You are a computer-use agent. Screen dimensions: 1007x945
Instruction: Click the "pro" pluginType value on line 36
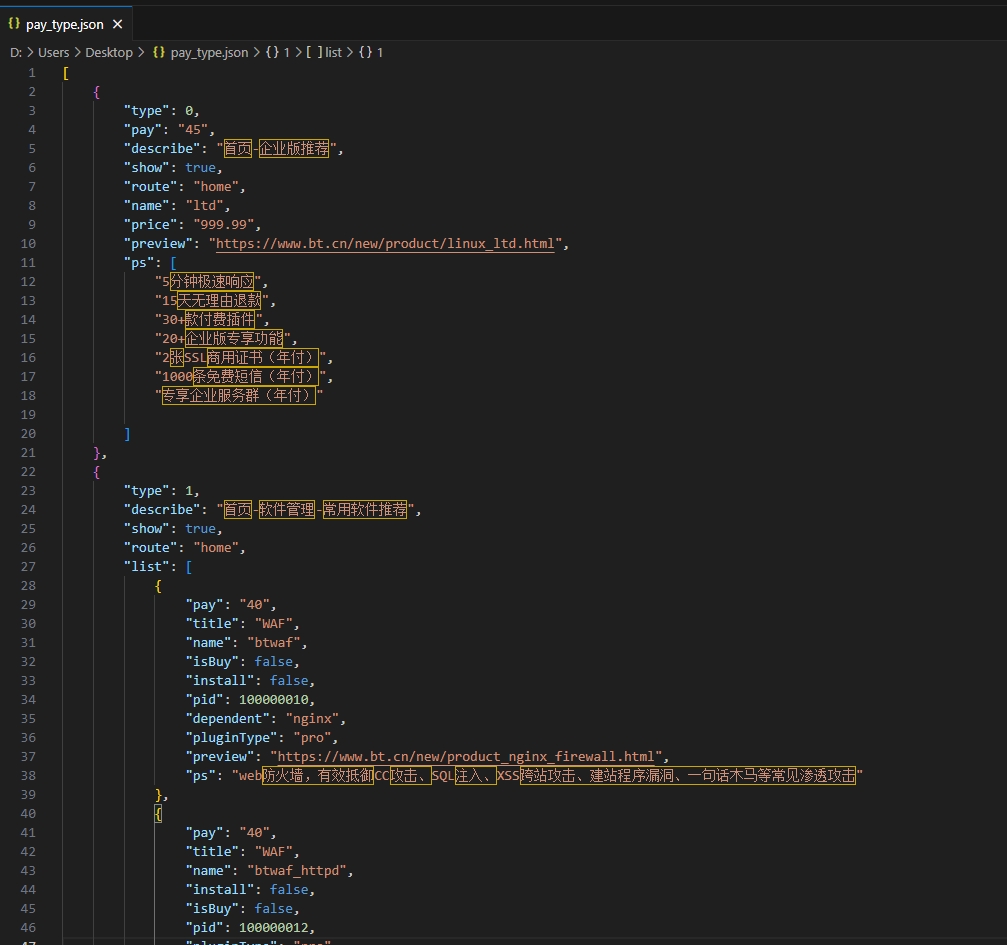tap(315, 737)
